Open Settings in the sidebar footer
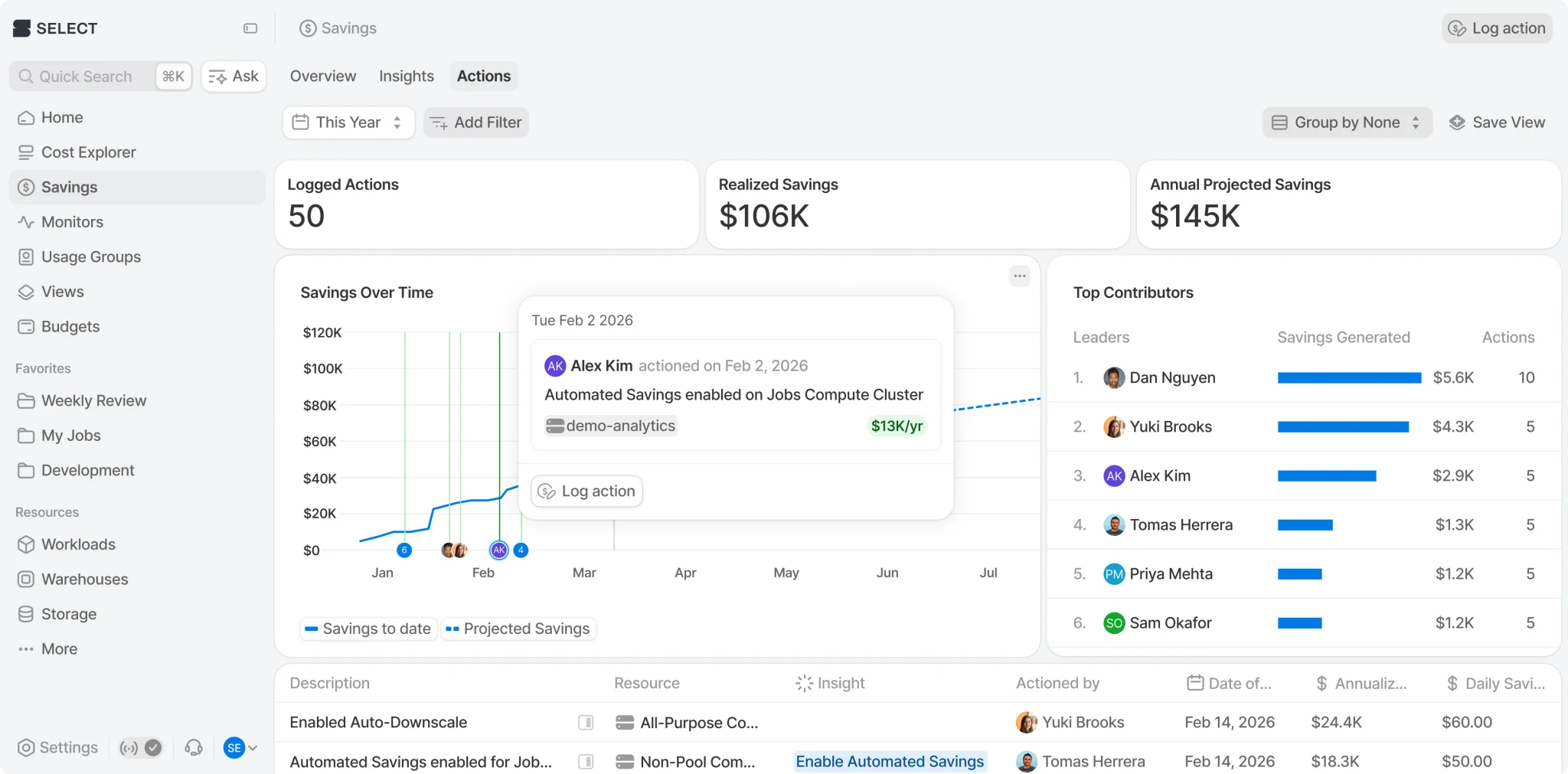1568x774 pixels. pos(58,748)
